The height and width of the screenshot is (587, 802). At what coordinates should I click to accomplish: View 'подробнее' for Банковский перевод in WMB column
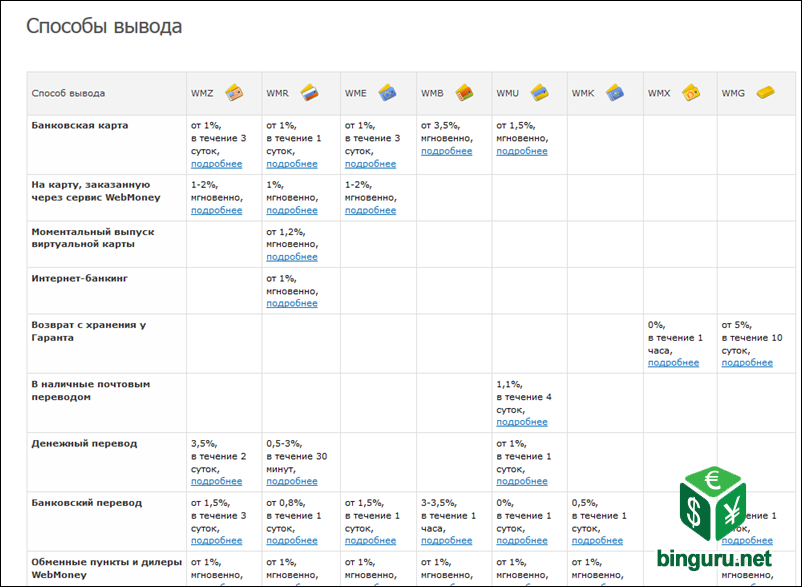point(447,541)
